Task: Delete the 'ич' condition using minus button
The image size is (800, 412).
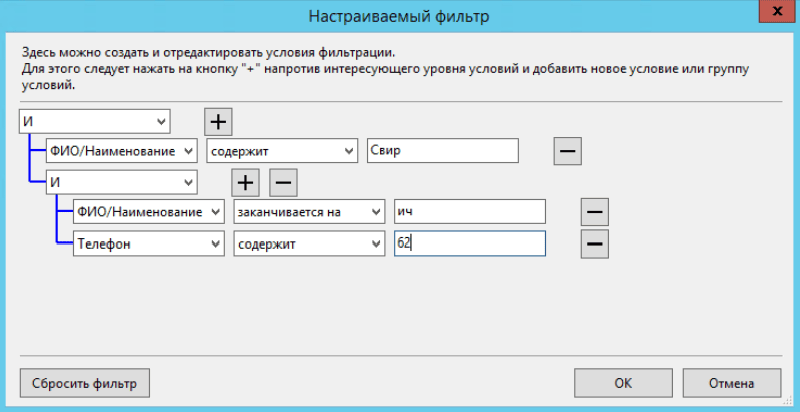Action: [594, 212]
